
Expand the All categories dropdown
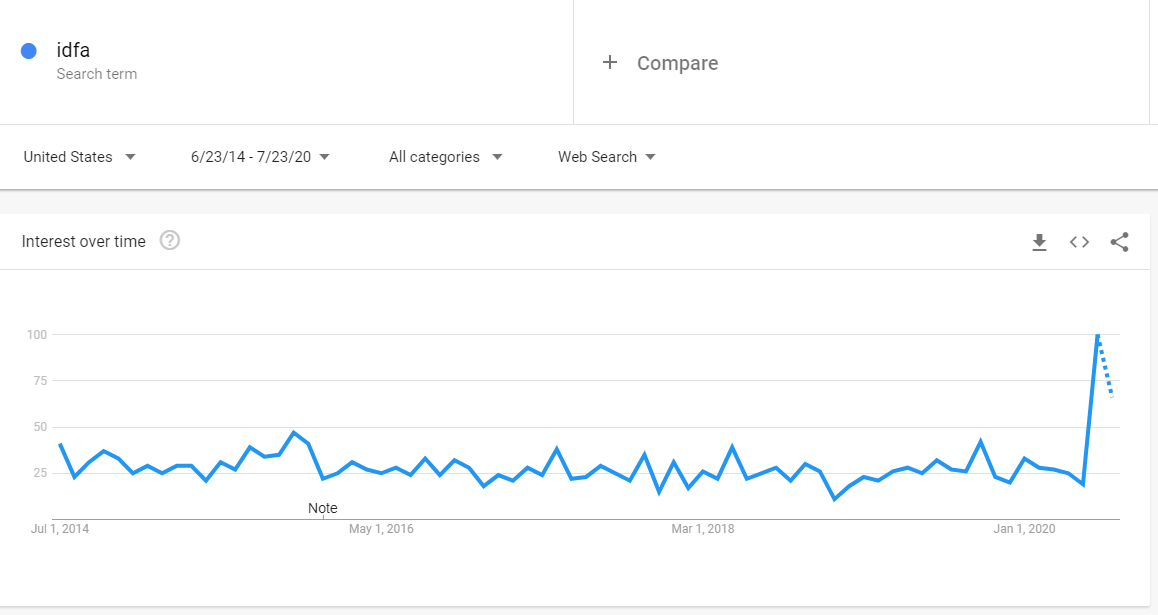(445, 157)
